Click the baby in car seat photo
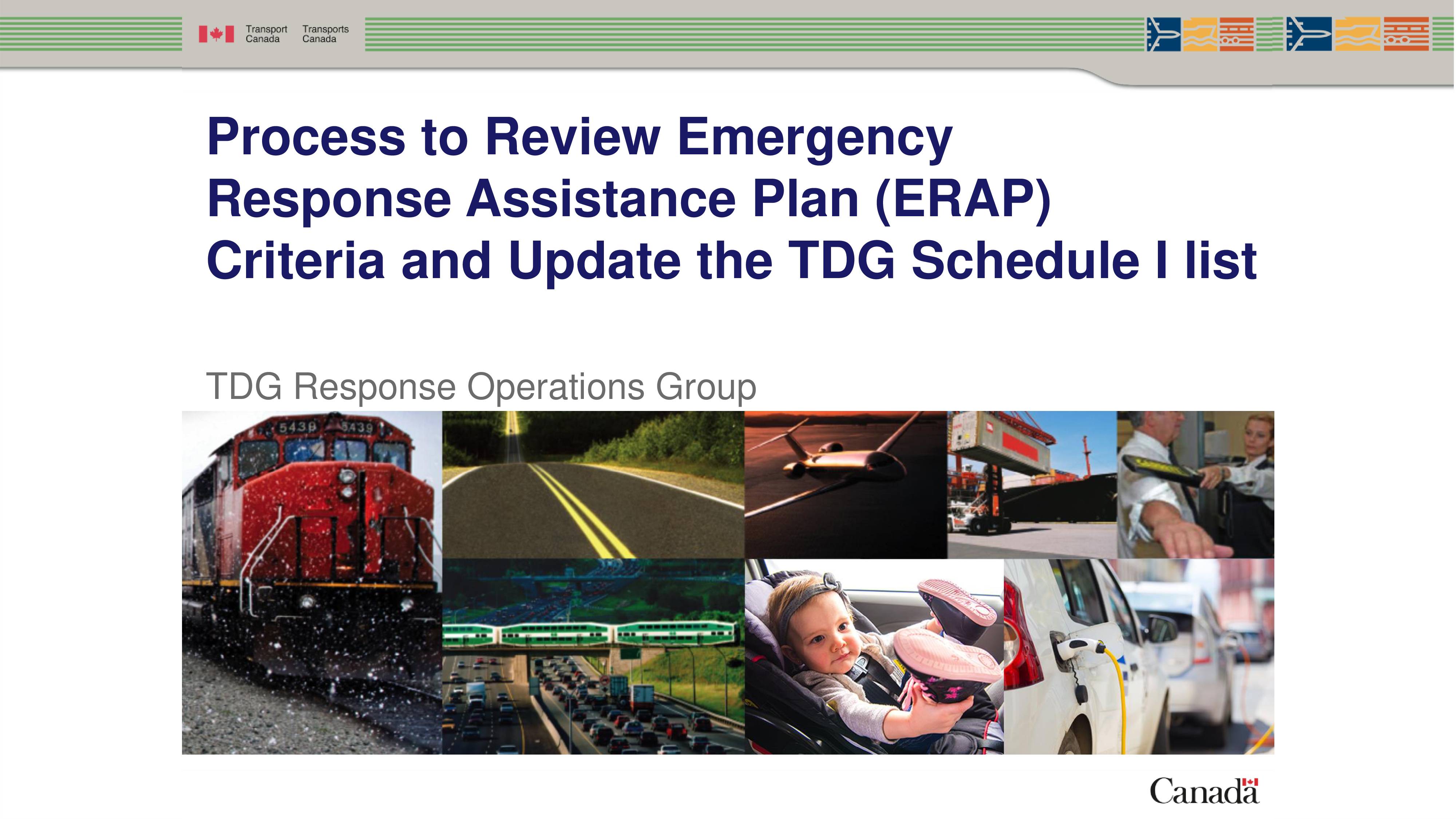The image size is (1456, 819). click(874, 657)
